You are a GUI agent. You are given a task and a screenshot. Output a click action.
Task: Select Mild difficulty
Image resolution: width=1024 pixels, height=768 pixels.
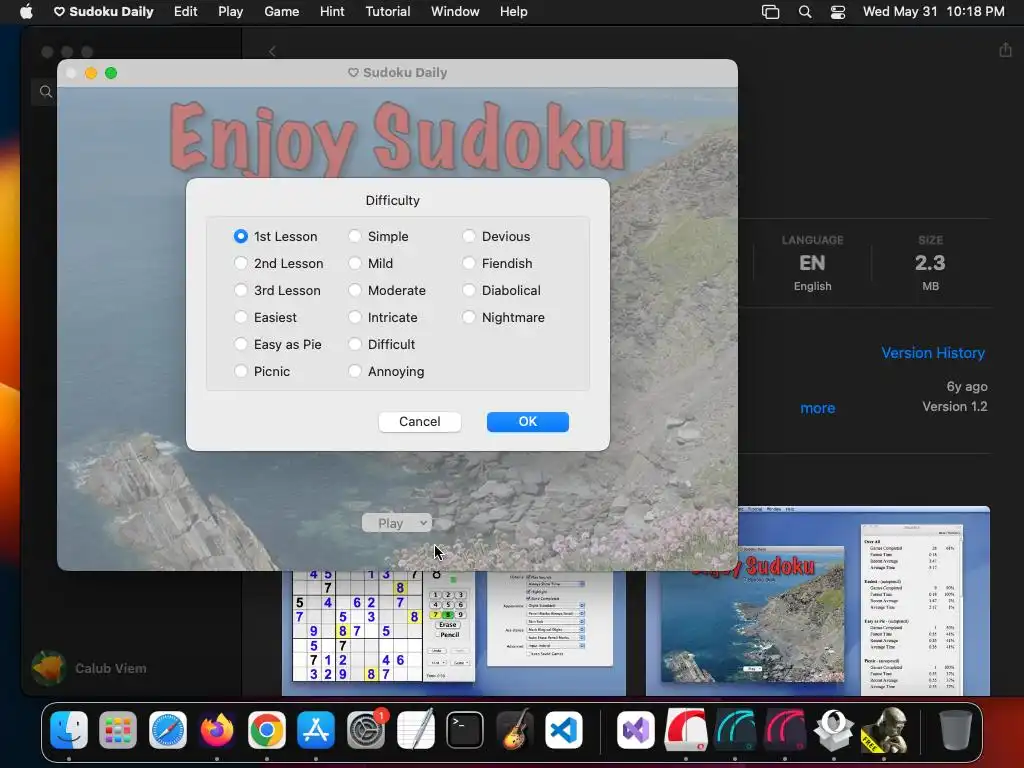(x=355, y=263)
